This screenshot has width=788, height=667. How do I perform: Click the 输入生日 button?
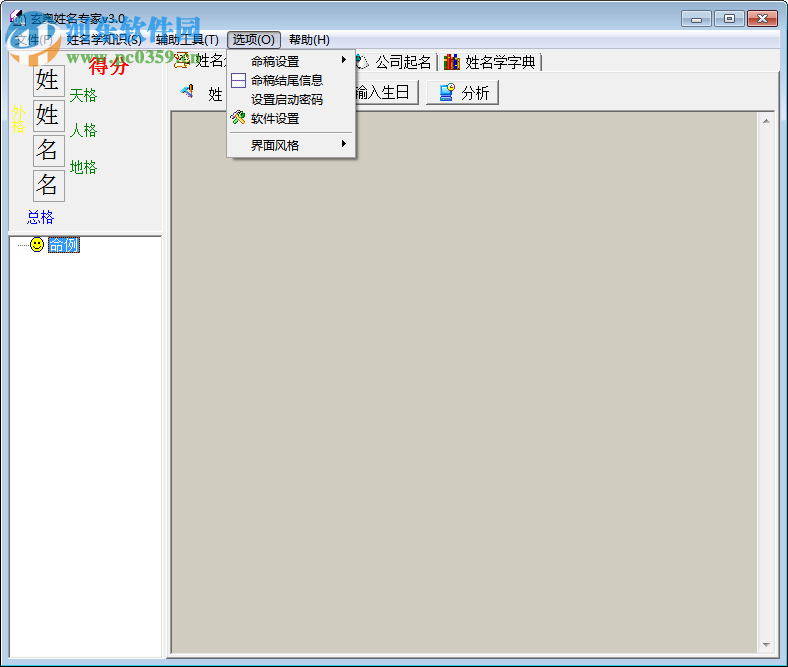(386, 92)
